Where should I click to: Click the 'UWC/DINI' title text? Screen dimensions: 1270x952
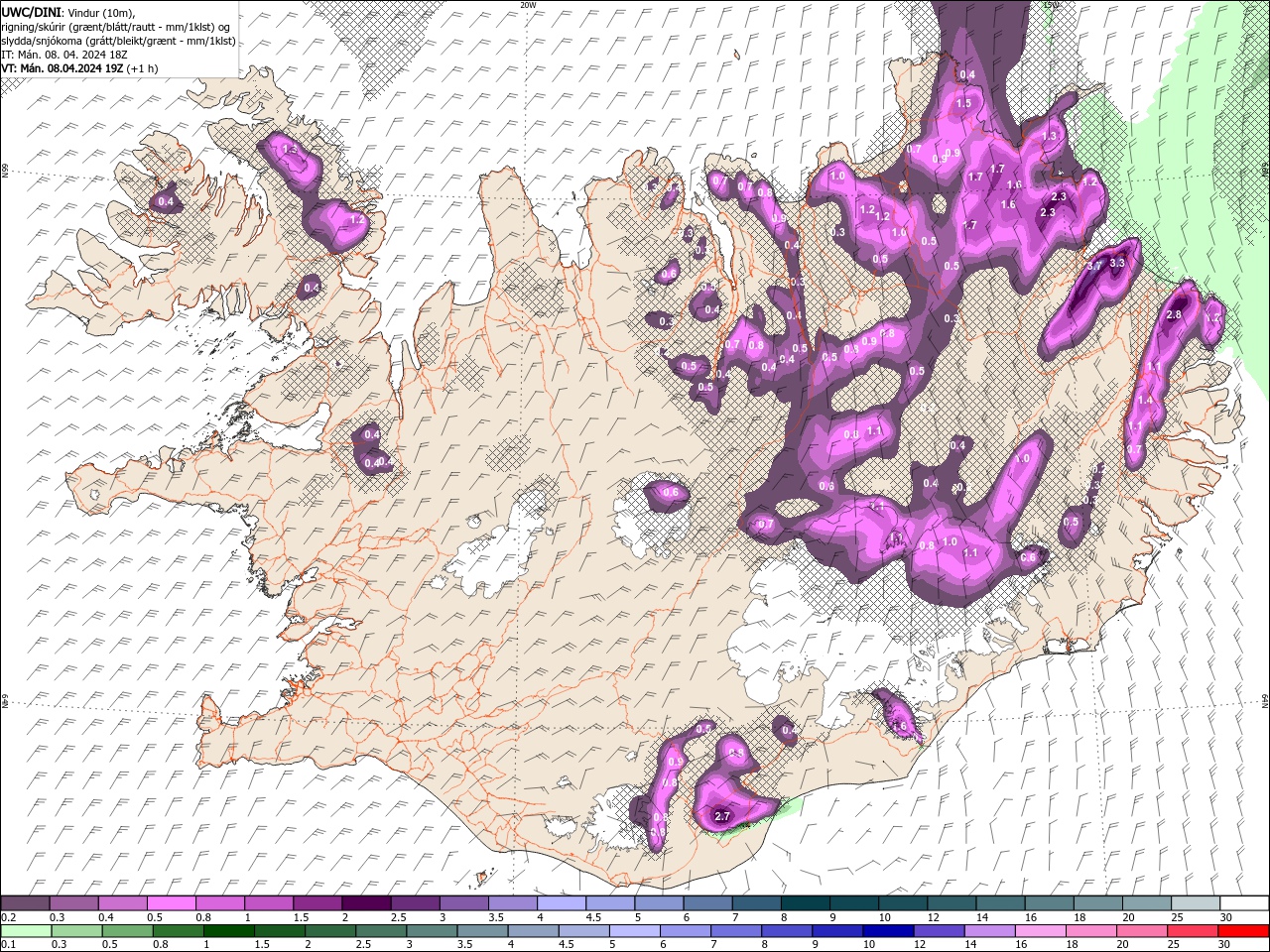[x=32, y=11]
